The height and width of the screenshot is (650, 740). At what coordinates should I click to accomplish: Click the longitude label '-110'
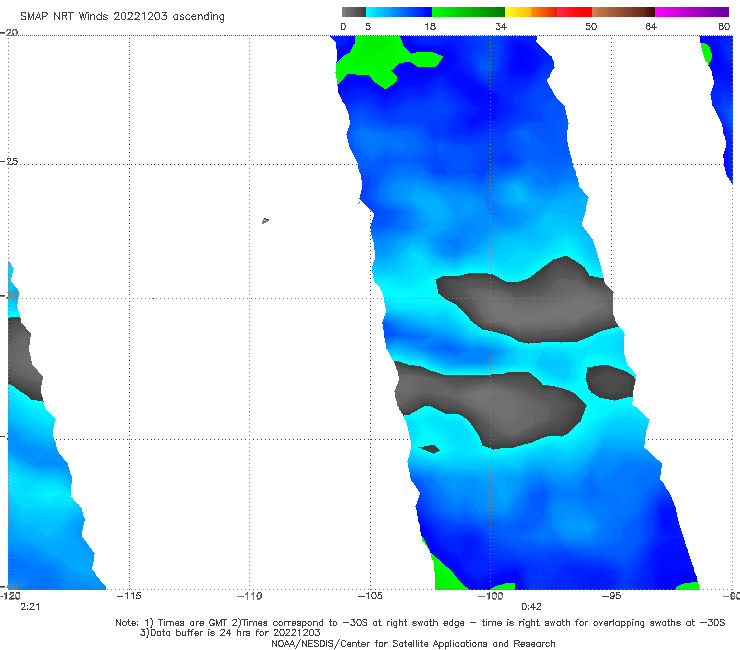(x=249, y=596)
